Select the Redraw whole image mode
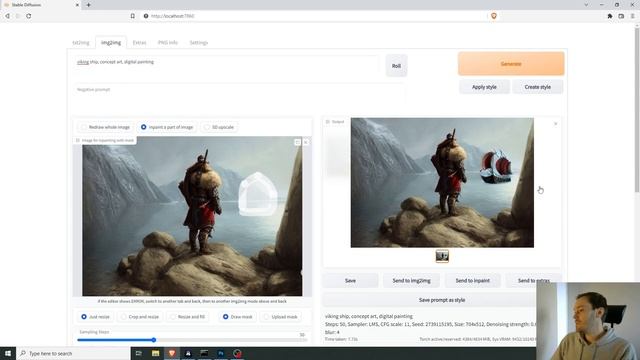640x360 pixels. click(x=105, y=127)
